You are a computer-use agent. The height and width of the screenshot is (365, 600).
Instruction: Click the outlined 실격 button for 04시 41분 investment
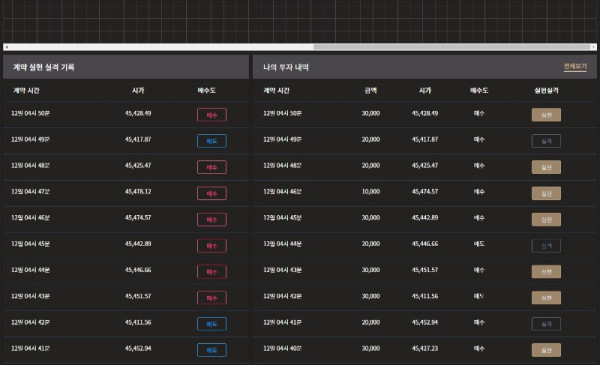point(546,324)
